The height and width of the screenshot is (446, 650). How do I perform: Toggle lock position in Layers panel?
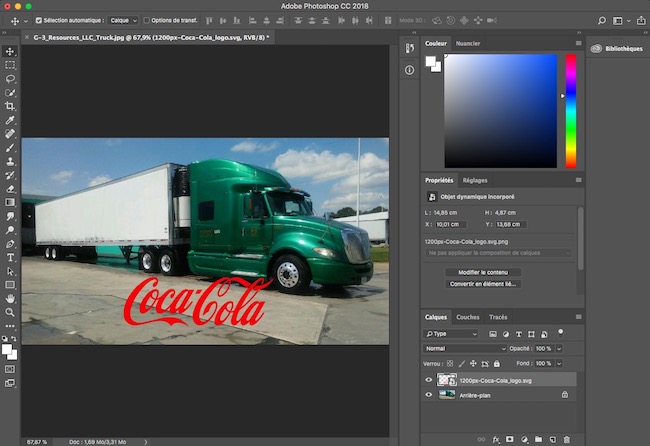473,364
